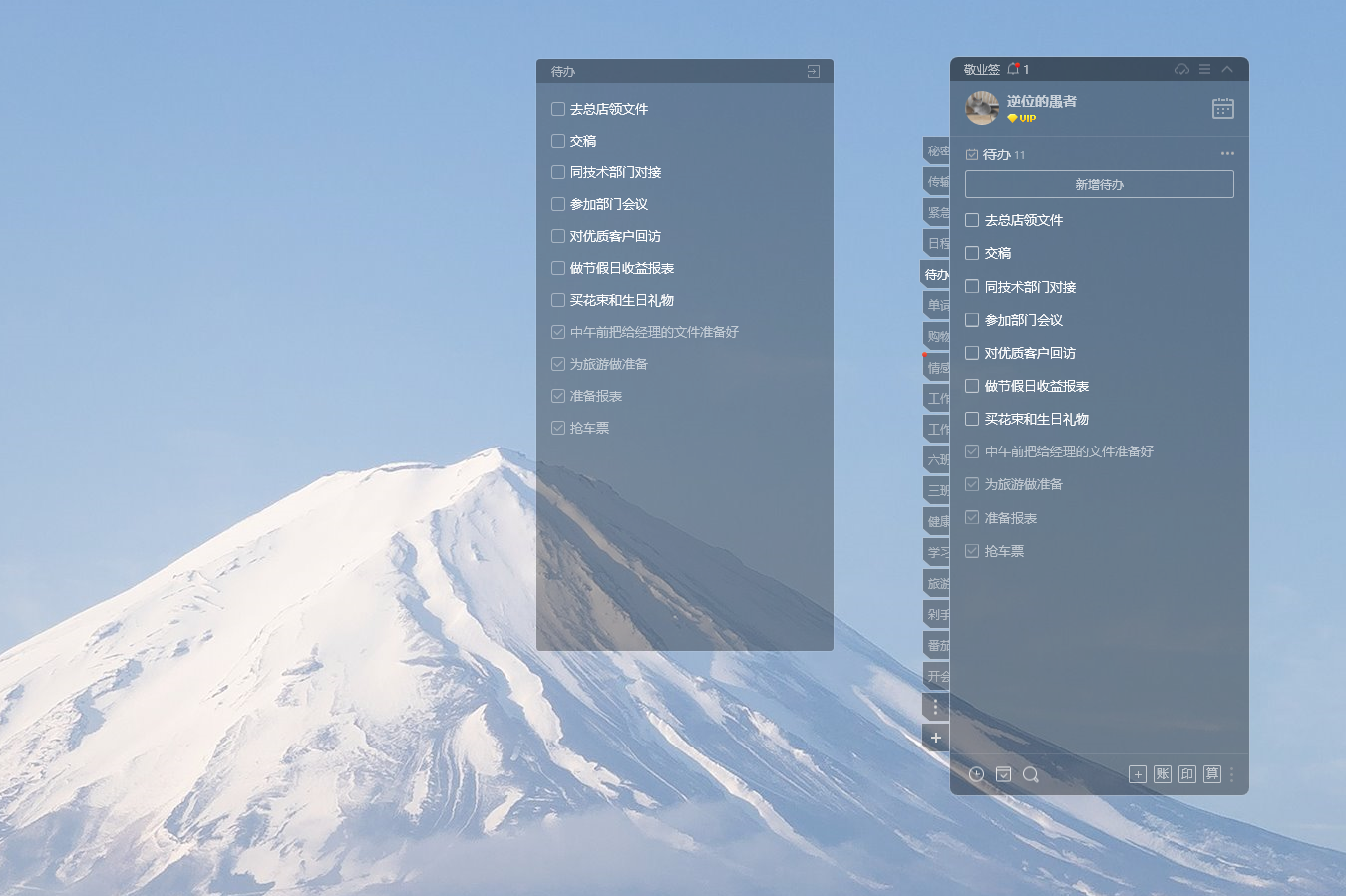Open the hamburger menu in the title bar
The width and height of the screenshot is (1346, 896).
point(1204,69)
